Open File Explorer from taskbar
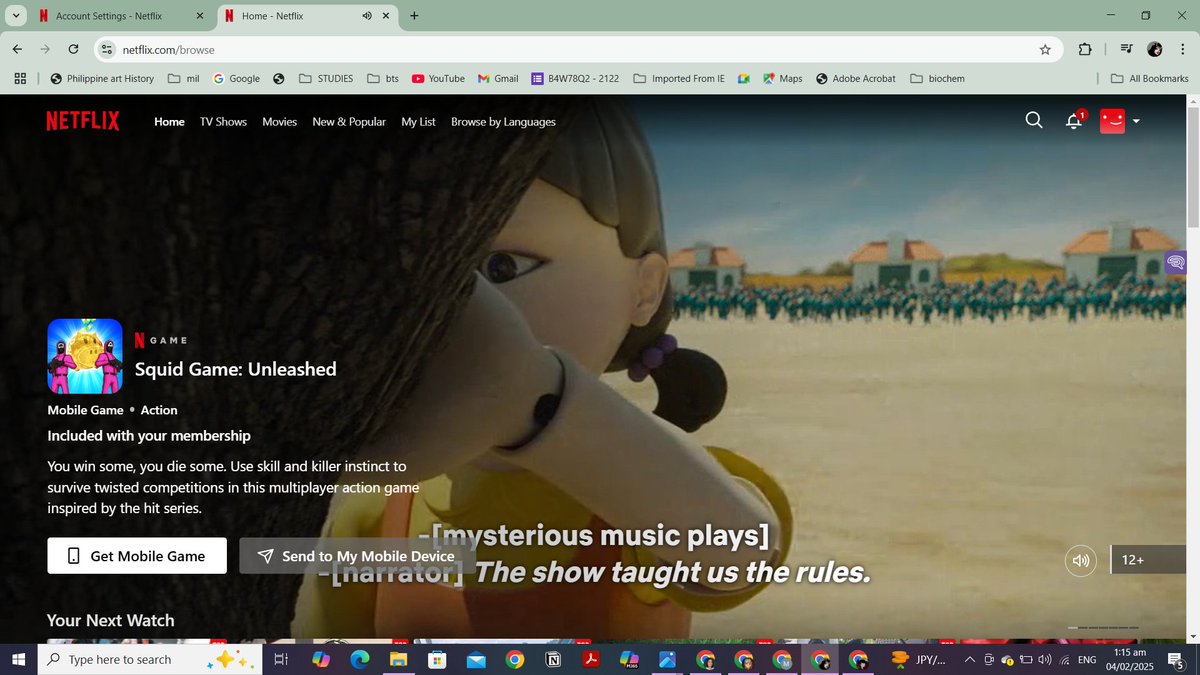Image resolution: width=1200 pixels, height=675 pixels. pyautogui.click(x=398, y=659)
